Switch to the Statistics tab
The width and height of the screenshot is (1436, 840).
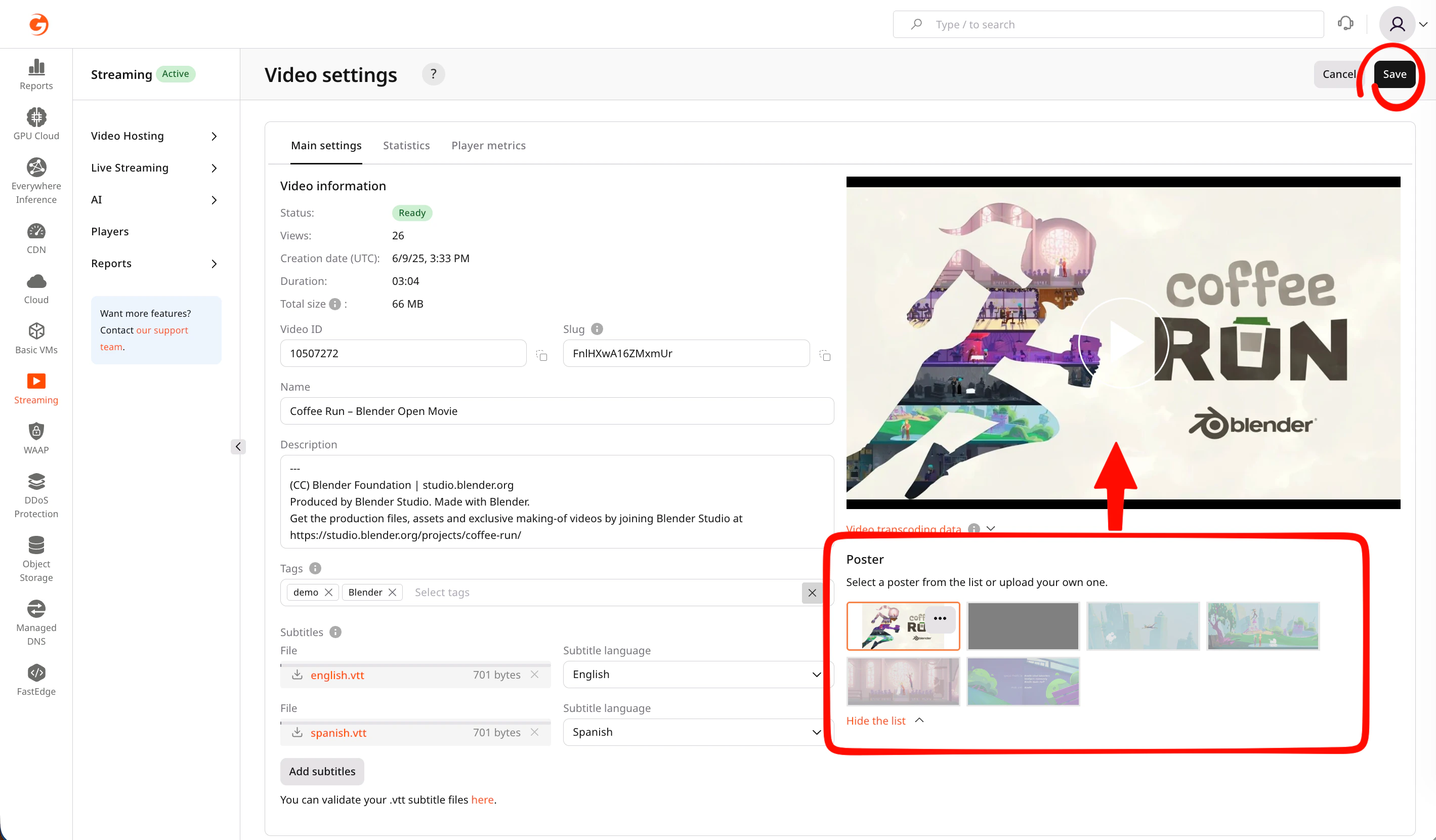point(406,145)
